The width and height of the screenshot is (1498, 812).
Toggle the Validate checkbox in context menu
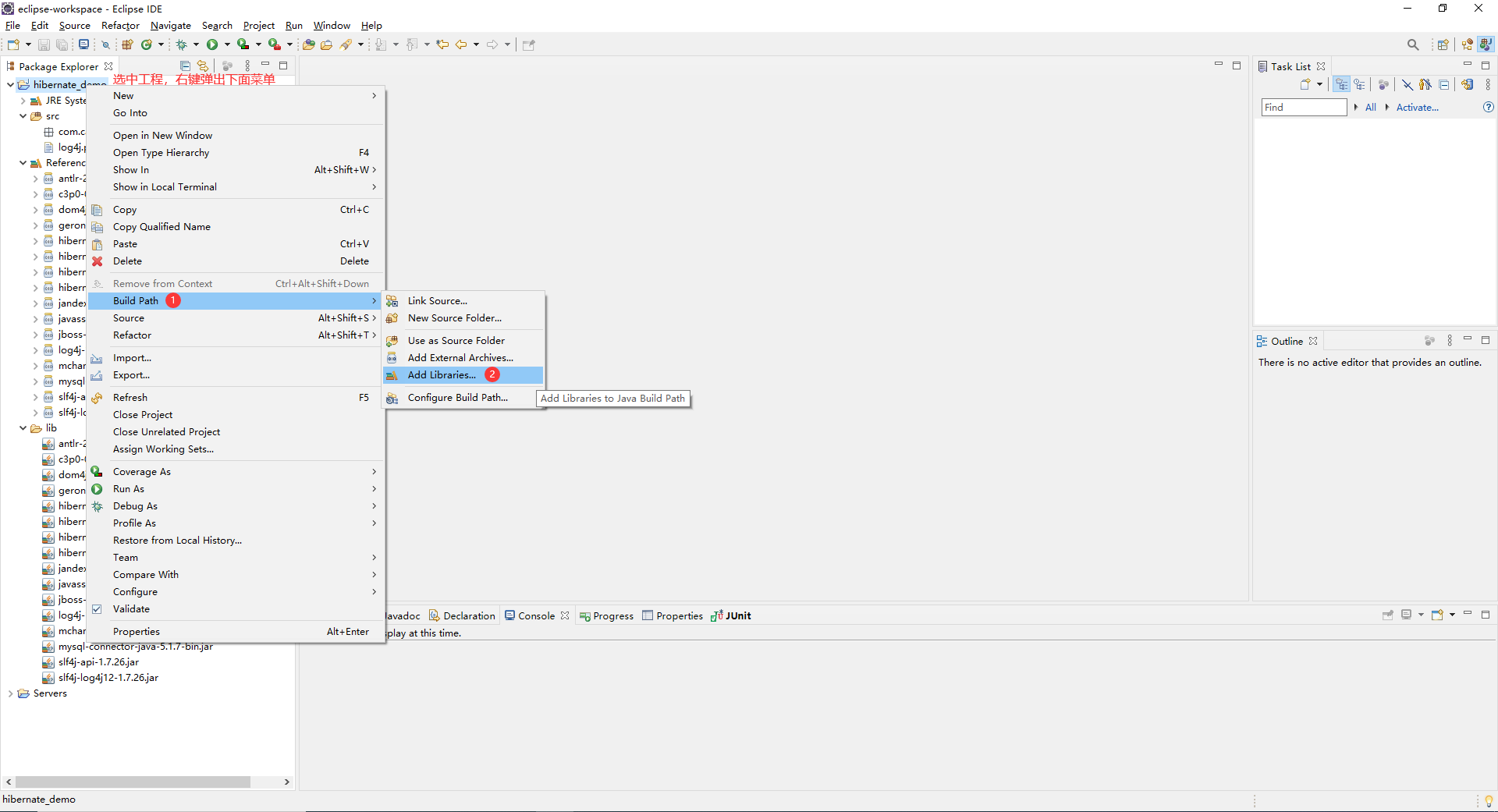98,609
